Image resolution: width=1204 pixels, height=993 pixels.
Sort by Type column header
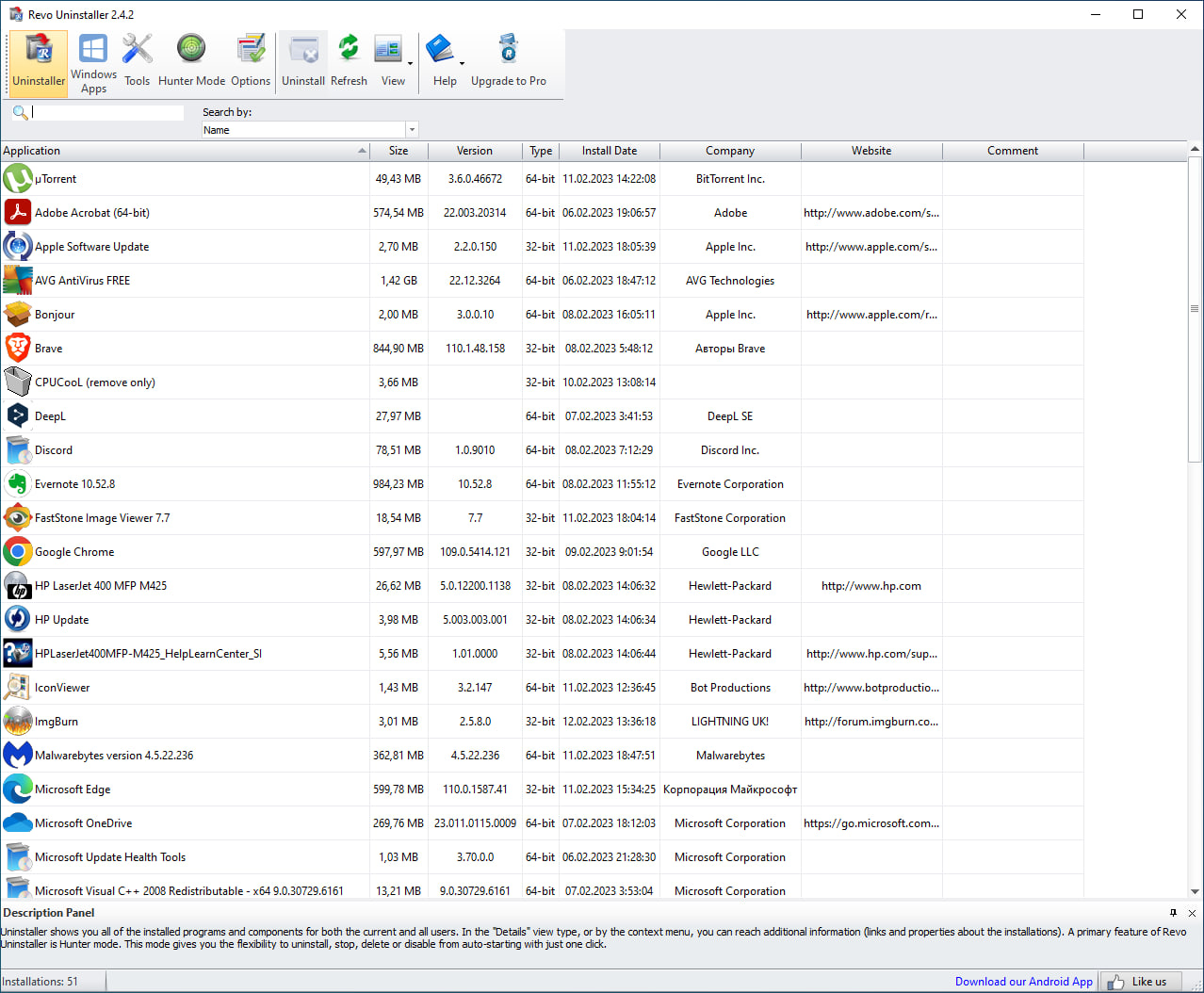[x=541, y=151]
